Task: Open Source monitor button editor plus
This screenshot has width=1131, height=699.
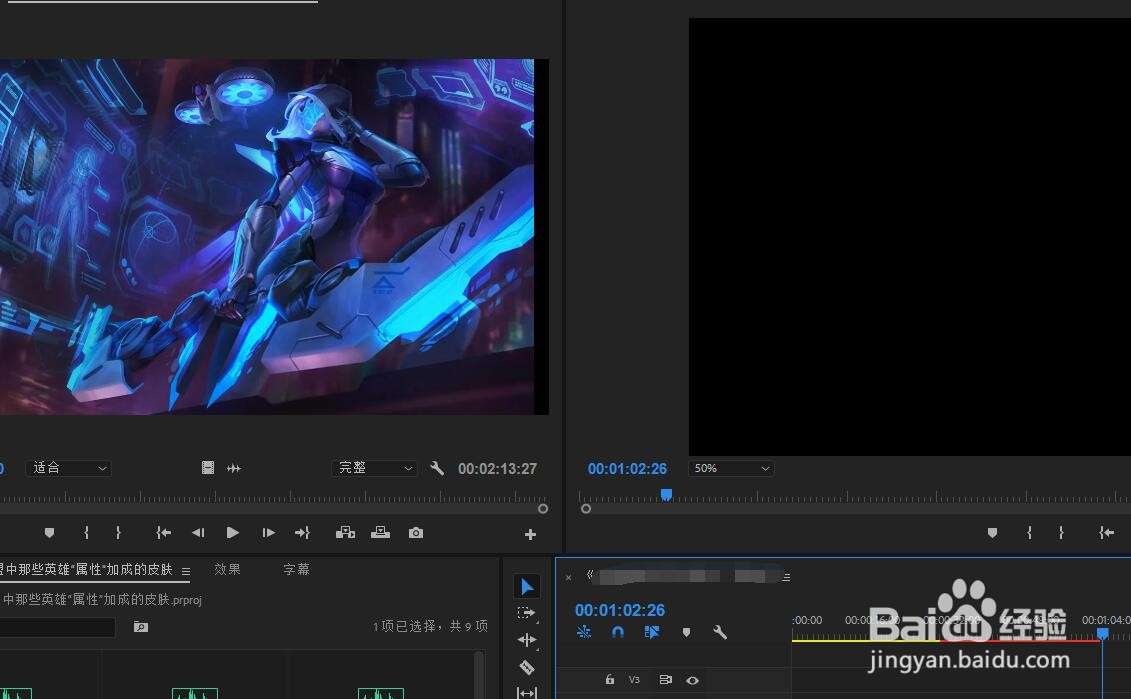Action: tap(530, 534)
